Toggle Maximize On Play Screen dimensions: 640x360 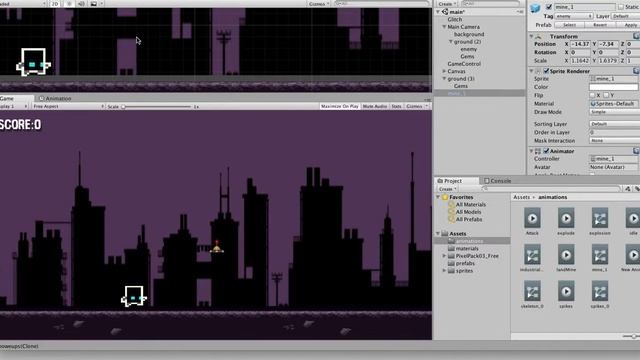pyautogui.click(x=339, y=106)
